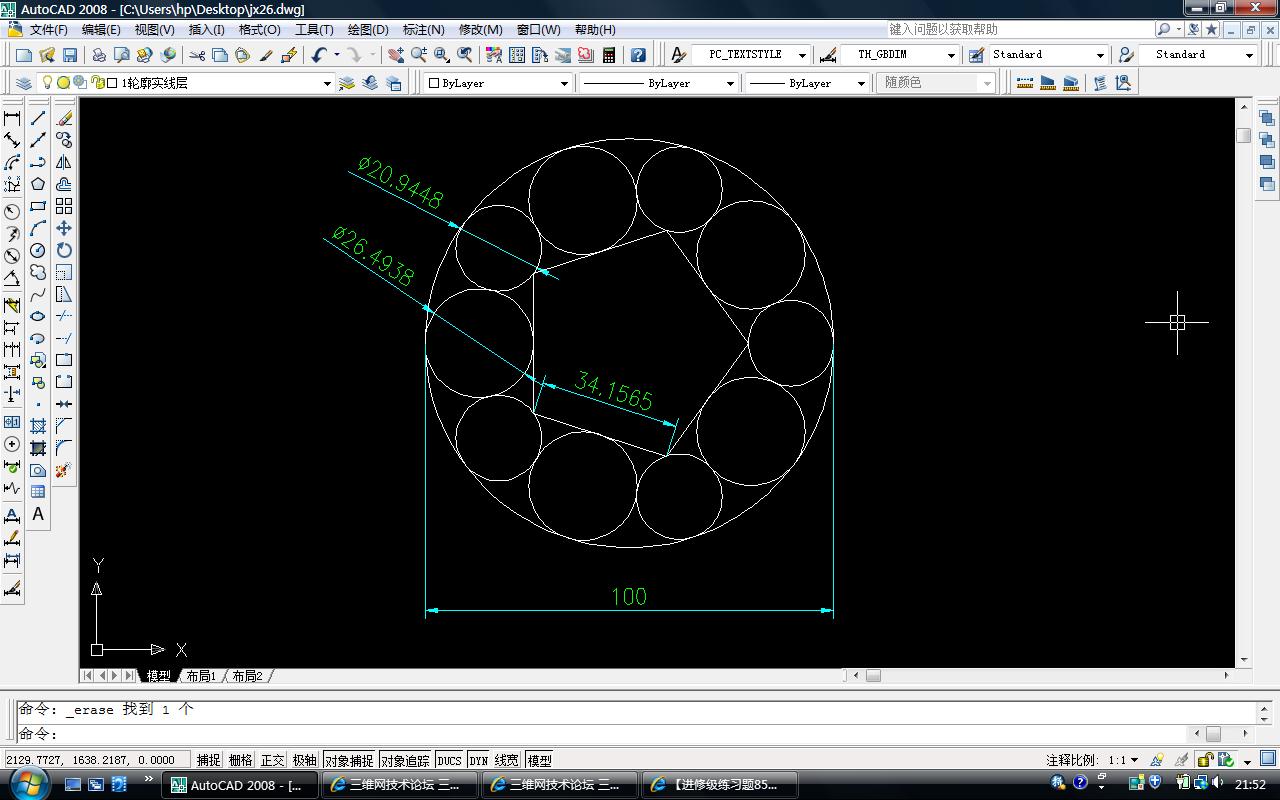Click the Plot (print) icon
Viewport: 1280px width, 800px height.
click(99, 55)
